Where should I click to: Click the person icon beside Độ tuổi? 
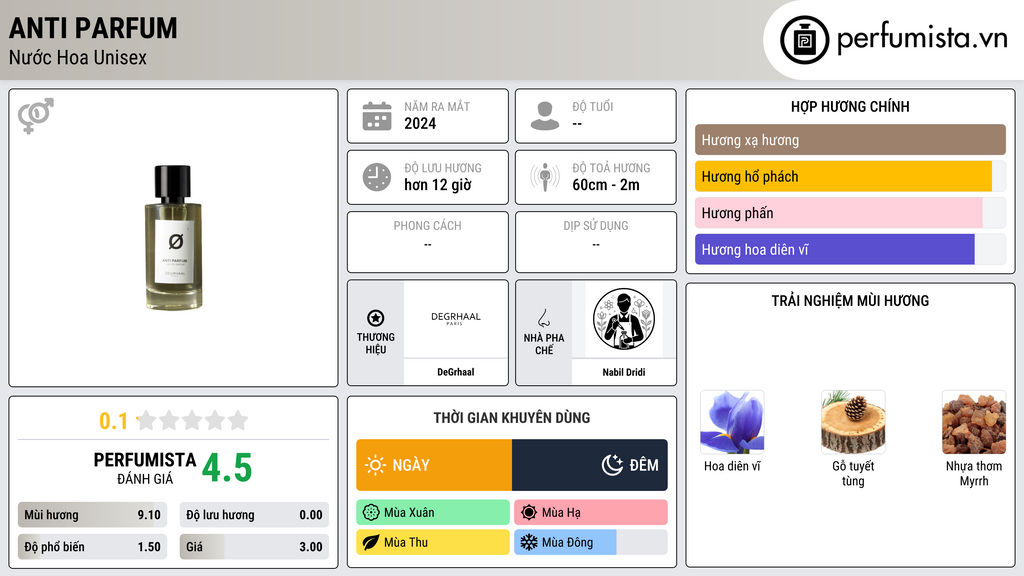click(x=545, y=116)
